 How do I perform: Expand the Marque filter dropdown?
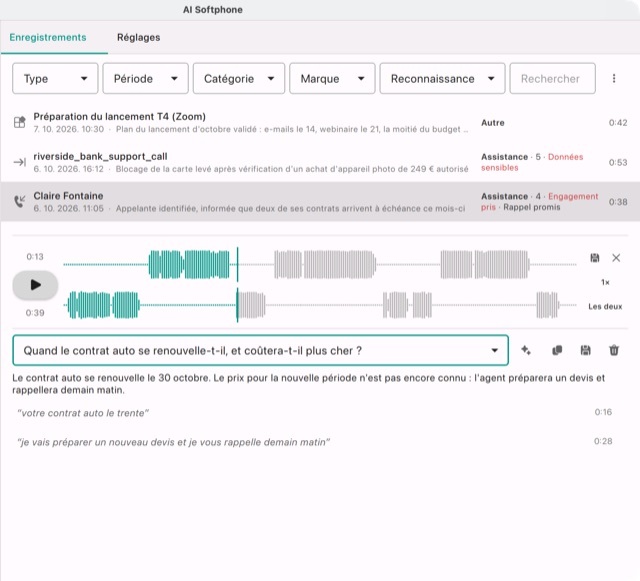click(332, 78)
